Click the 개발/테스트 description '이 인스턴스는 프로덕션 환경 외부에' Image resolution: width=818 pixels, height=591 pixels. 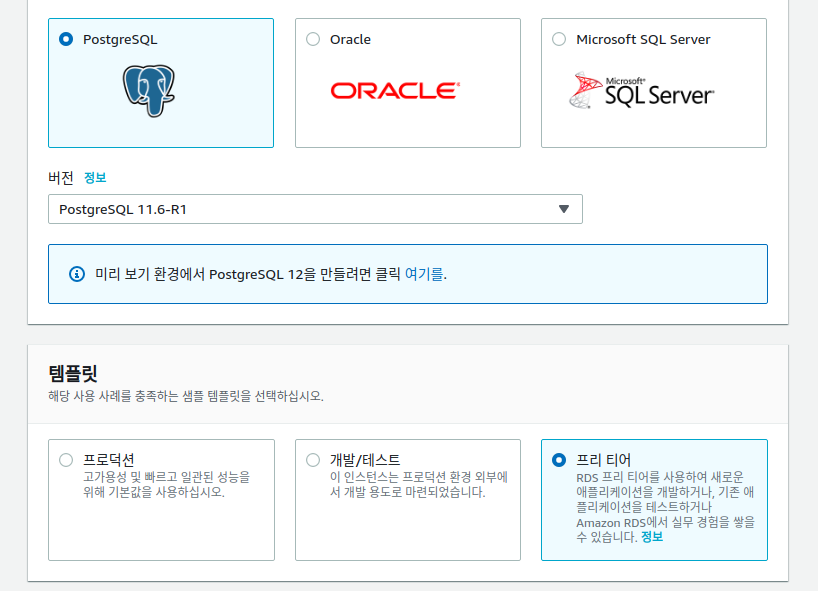(x=419, y=477)
